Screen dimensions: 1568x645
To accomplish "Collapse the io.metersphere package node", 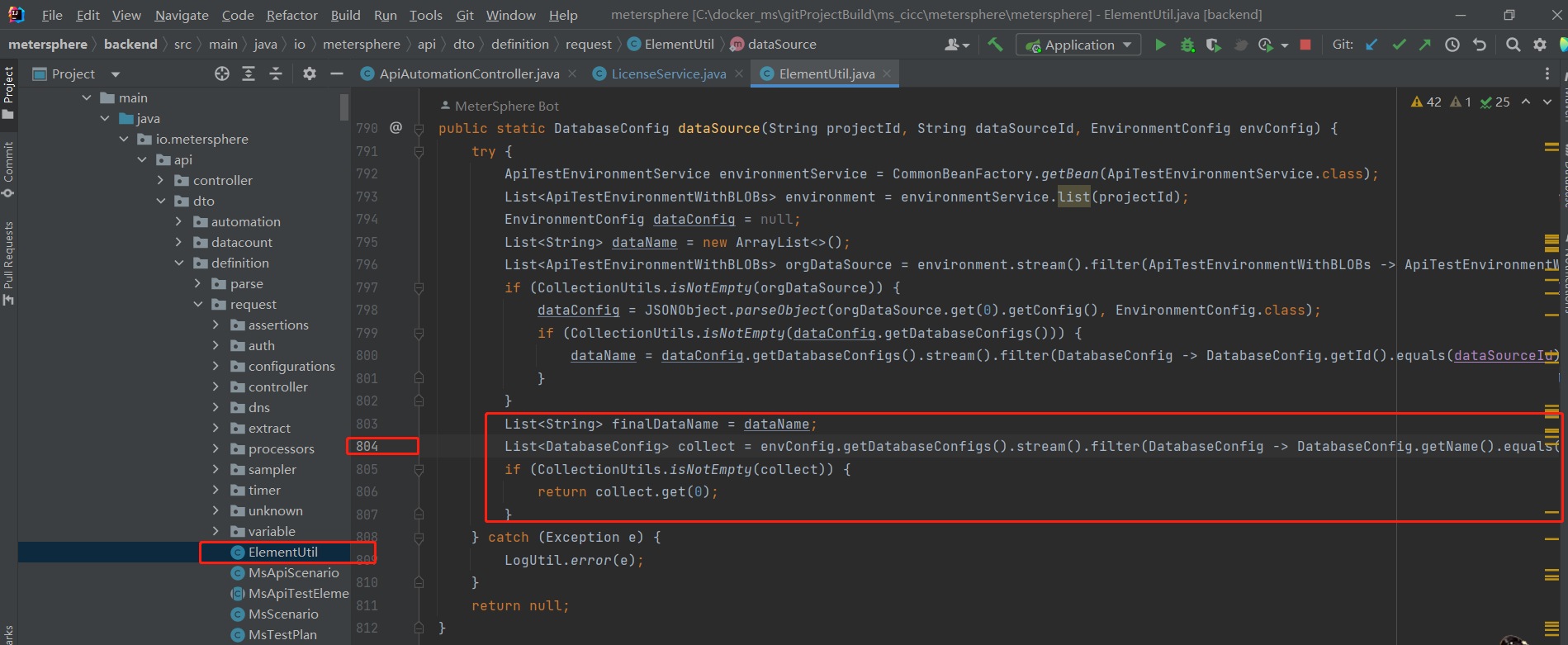I will pos(124,139).
